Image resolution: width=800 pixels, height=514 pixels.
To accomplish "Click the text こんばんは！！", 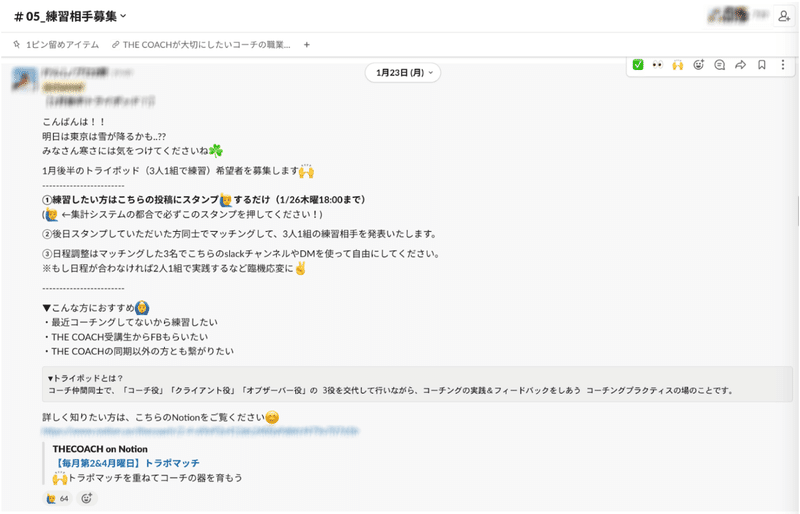I will [73, 122].
